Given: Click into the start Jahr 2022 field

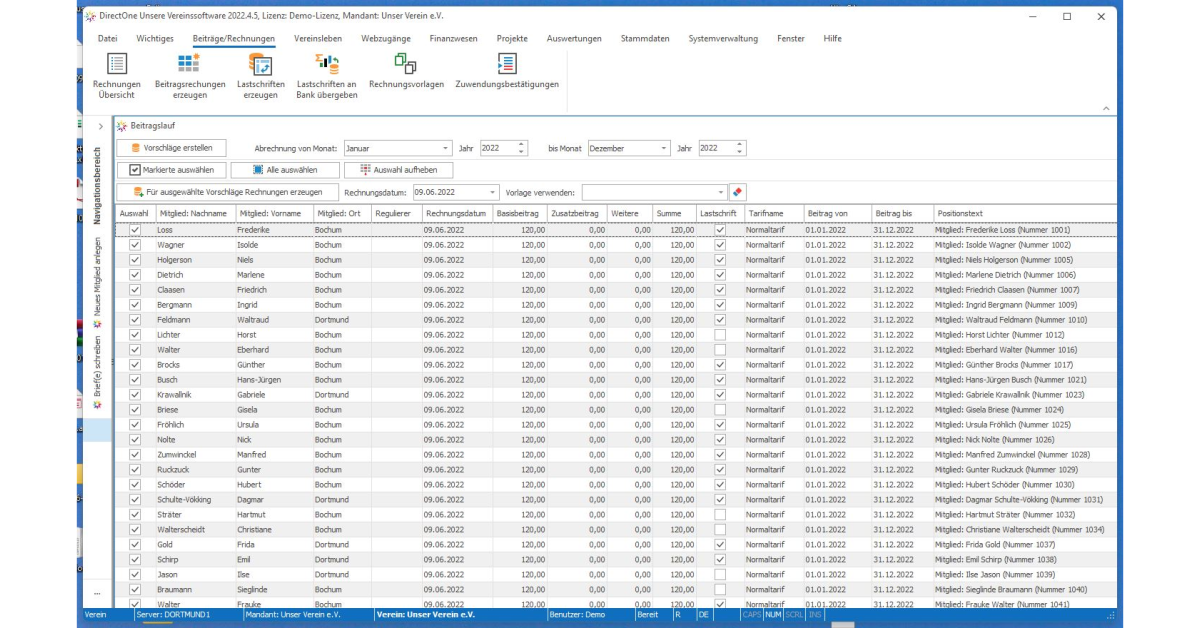Looking at the screenshot, I should [x=497, y=148].
